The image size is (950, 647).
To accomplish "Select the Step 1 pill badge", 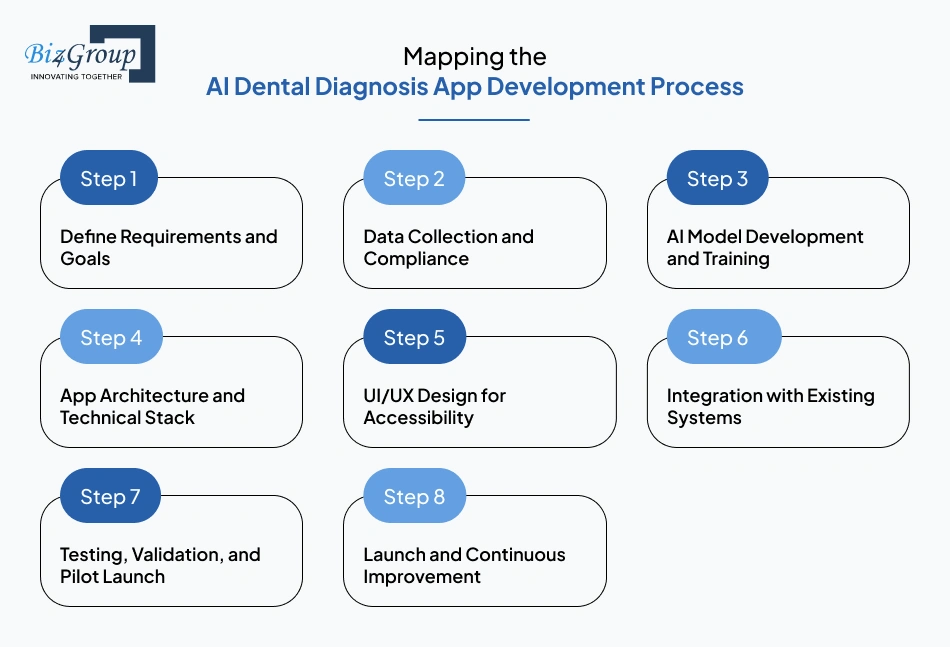I will 109,178.
